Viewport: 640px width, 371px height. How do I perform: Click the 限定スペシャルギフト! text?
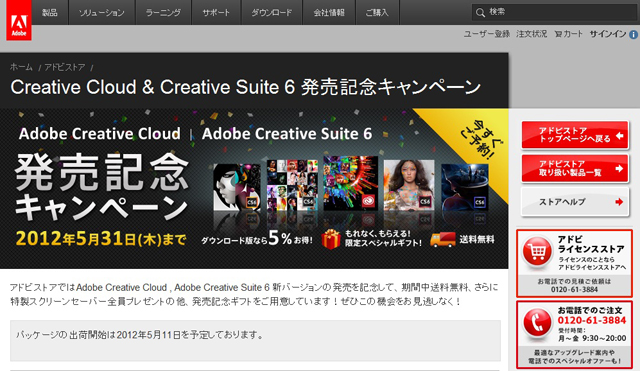point(383,243)
